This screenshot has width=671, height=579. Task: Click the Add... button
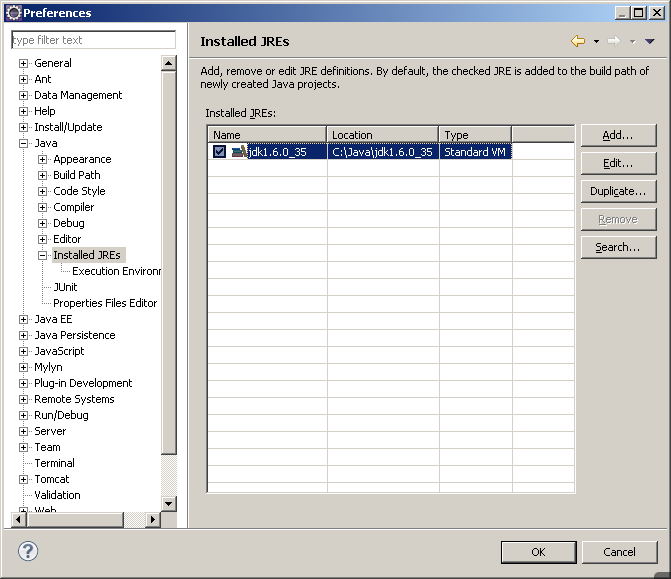click(x=618, y=136)
